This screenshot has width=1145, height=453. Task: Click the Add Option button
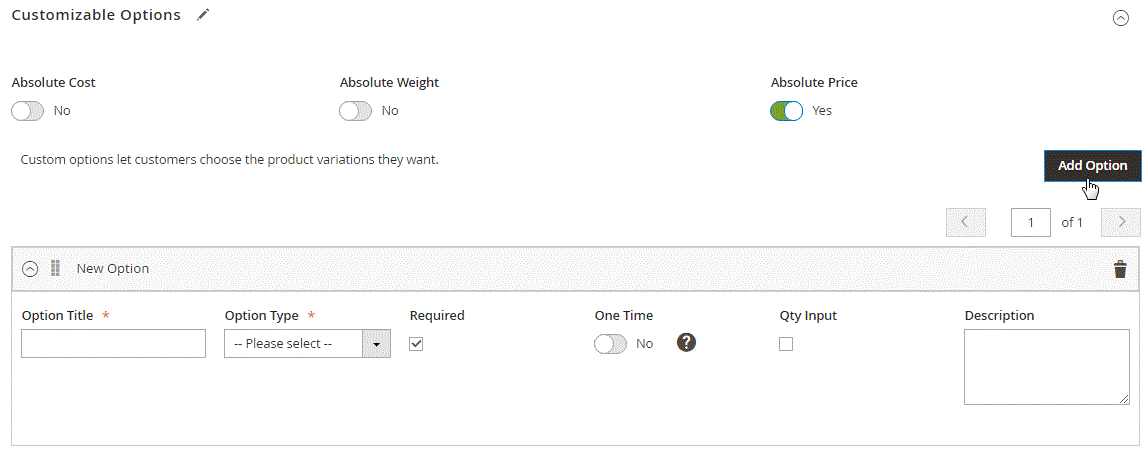(1092, 166)
